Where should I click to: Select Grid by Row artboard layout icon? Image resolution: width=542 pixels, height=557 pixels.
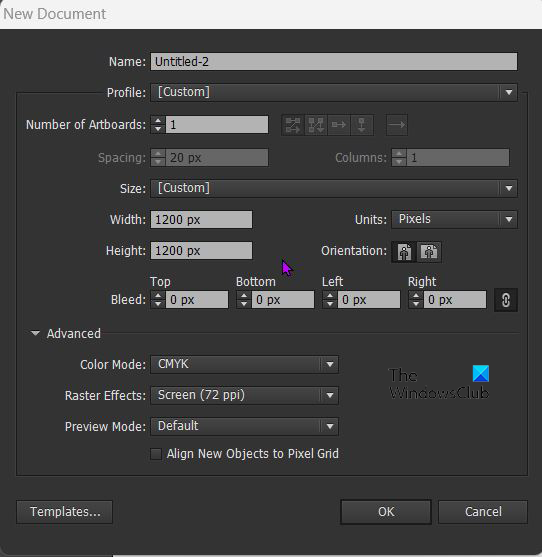[x=293, y=125]
